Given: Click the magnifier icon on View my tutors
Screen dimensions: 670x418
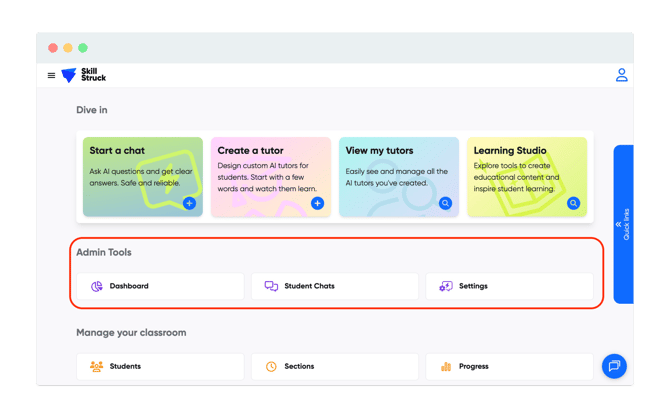Looking at the screenshot, I should pos(445,203).
